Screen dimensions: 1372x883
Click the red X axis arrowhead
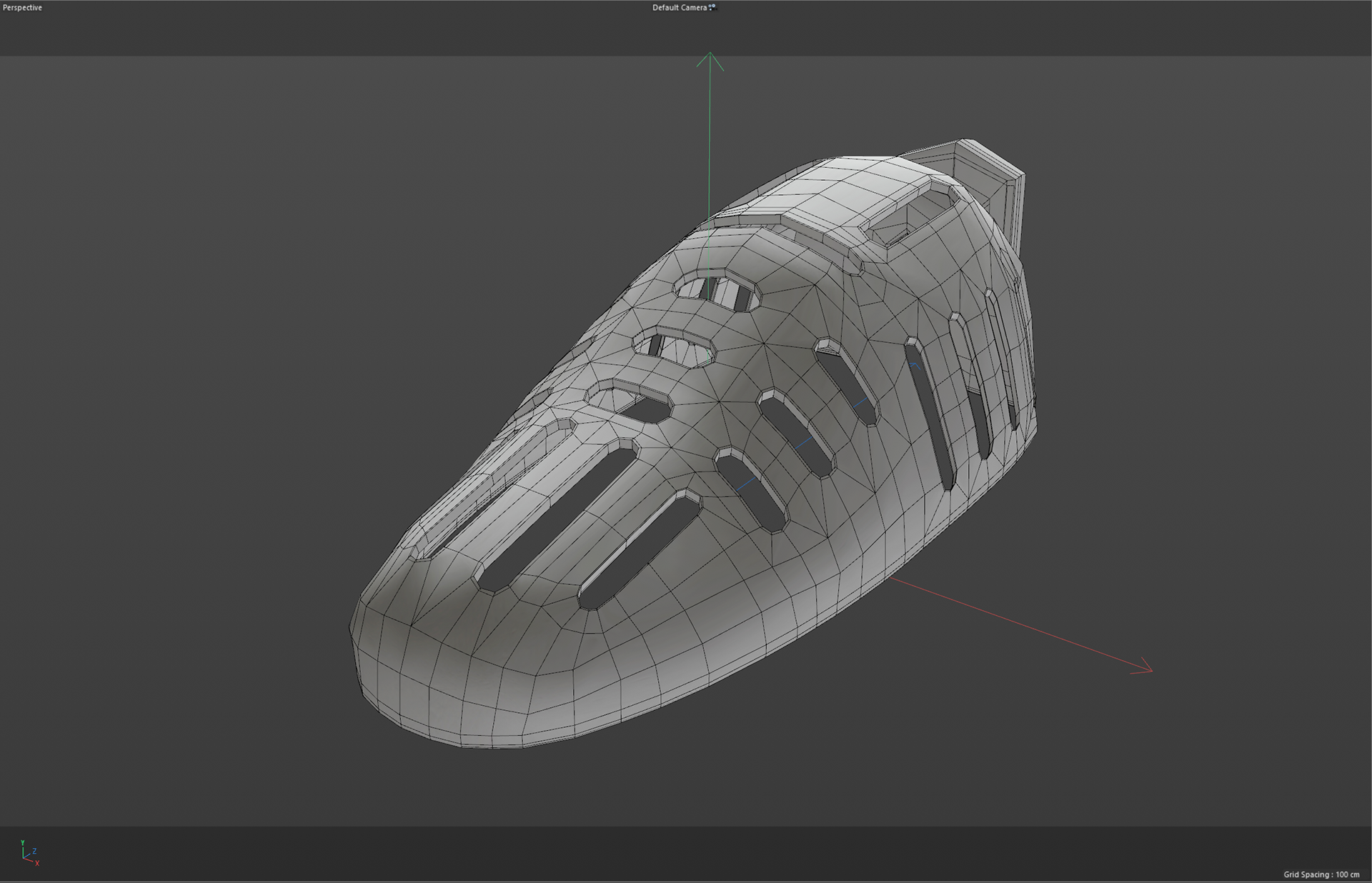coord(1145,668)
